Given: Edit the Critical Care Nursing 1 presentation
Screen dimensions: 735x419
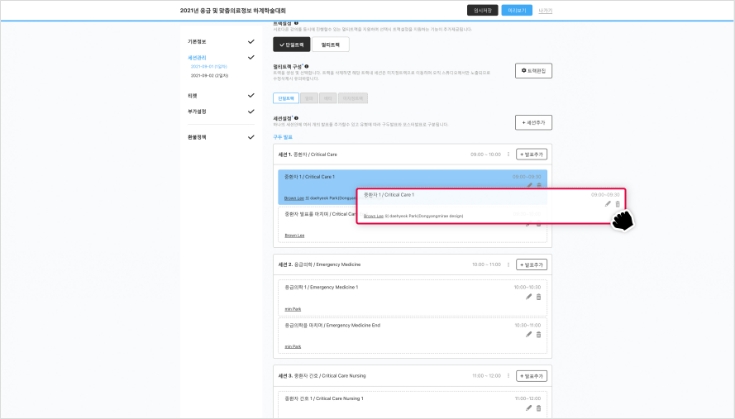Looking at the screenshot, I should coord(529,407).
